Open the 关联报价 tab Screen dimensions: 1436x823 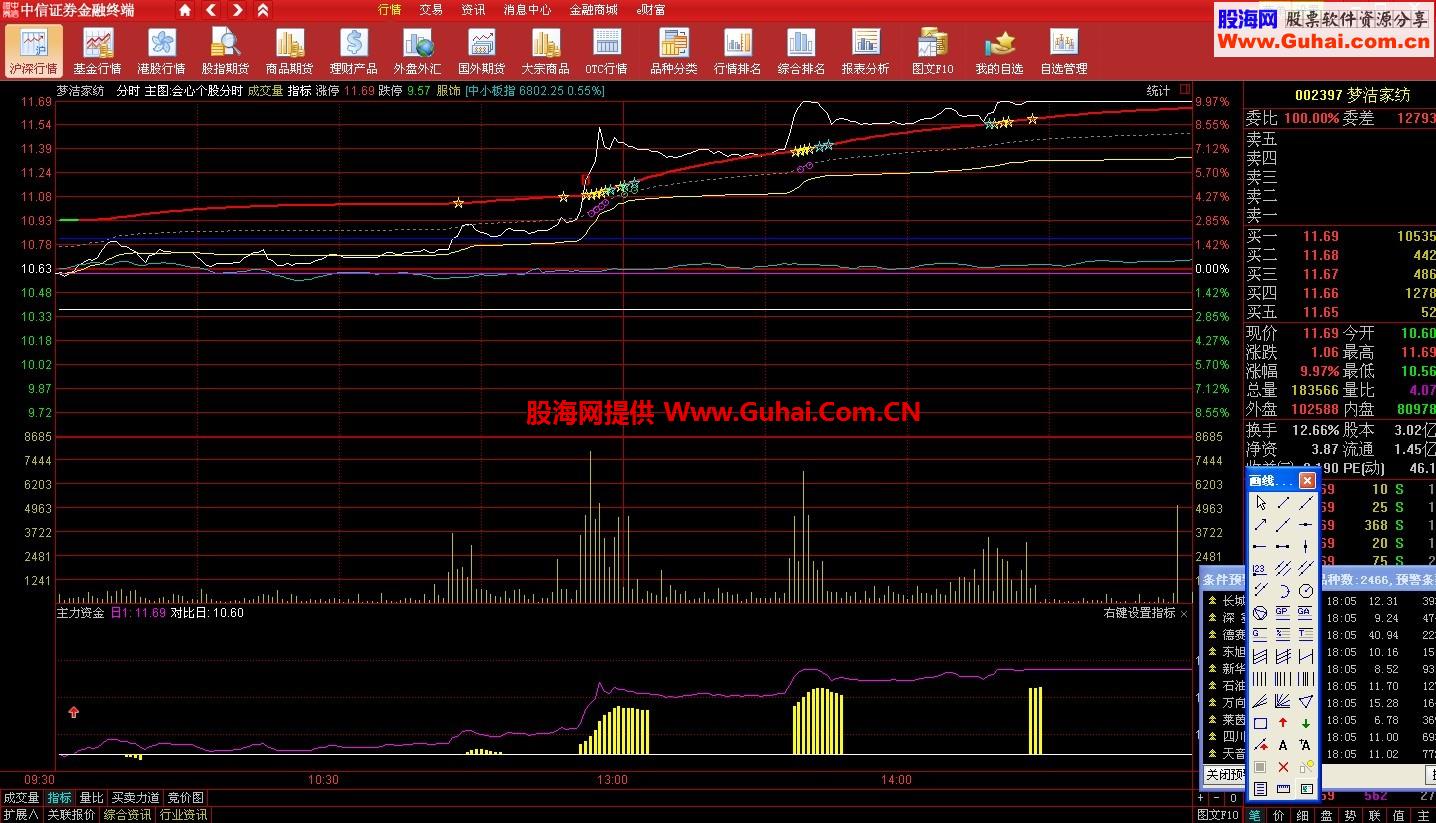pos(71,815)
